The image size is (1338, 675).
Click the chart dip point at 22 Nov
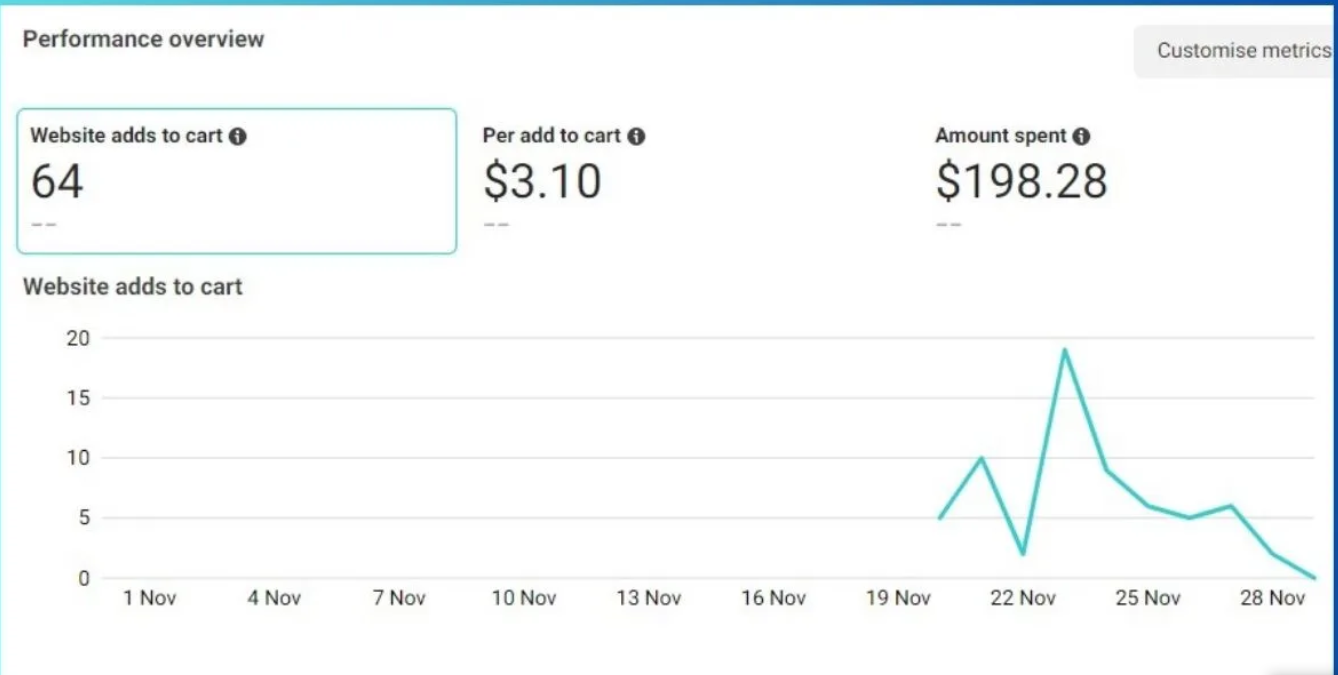tap(1023, 554)
